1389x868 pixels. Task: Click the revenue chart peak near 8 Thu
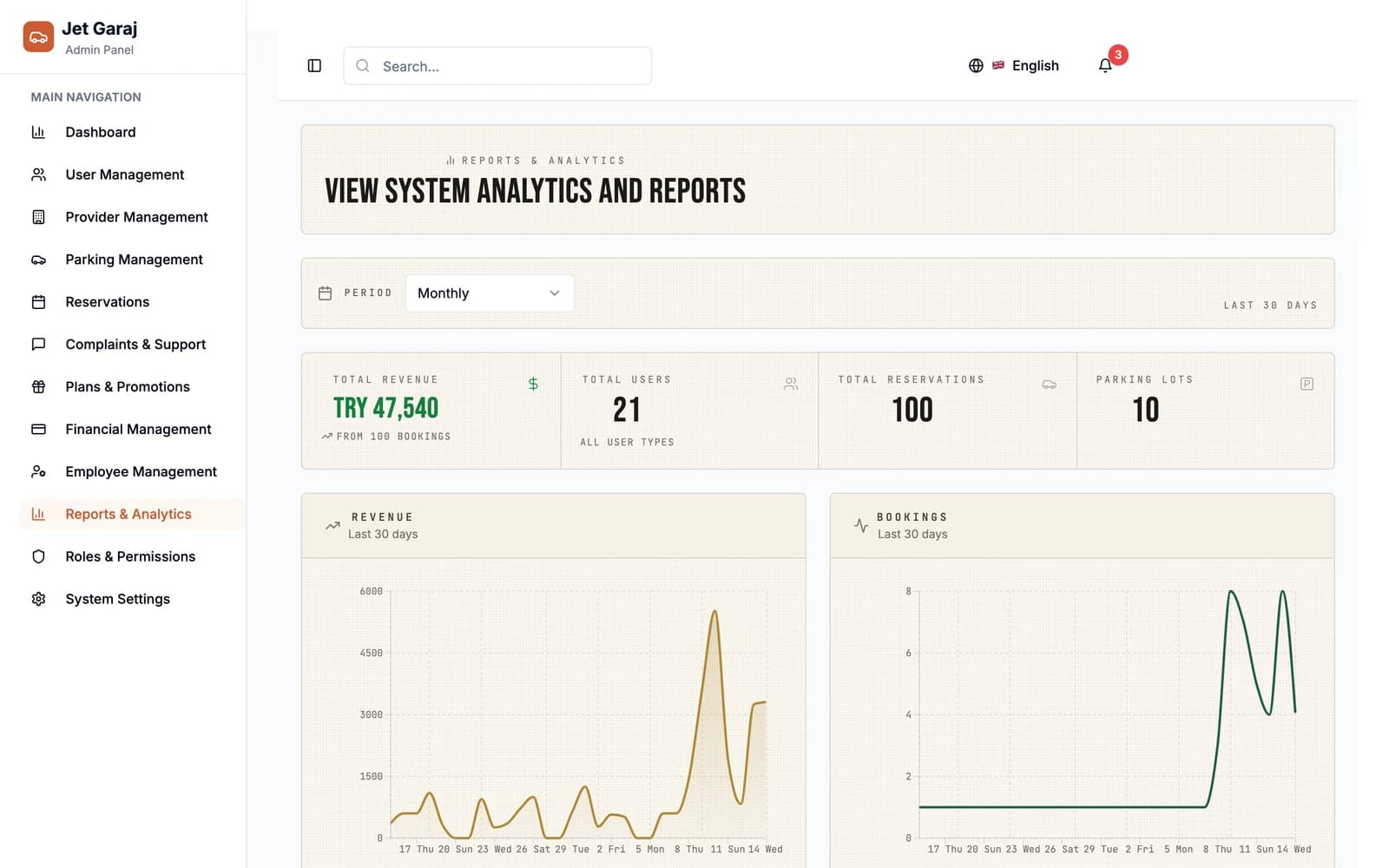pyautogui.click(x=714, y=612)
